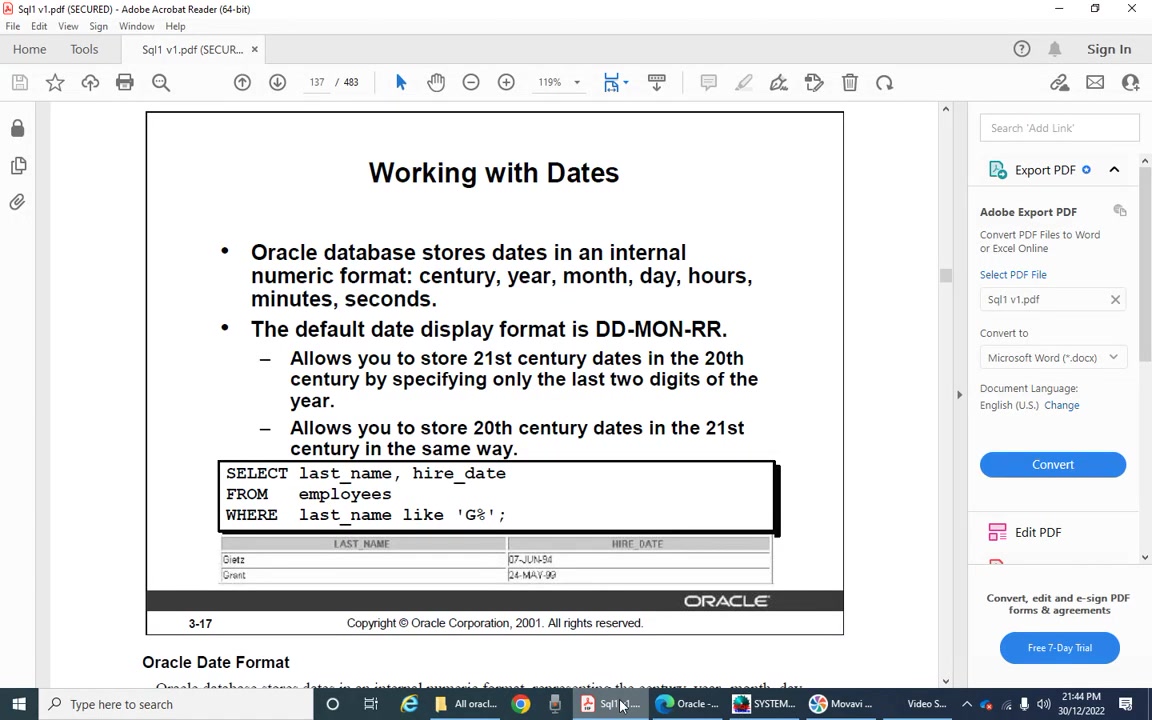Click the print file icon
Image resolution: width=1152 pixels, height=720 pixels.
125,82
